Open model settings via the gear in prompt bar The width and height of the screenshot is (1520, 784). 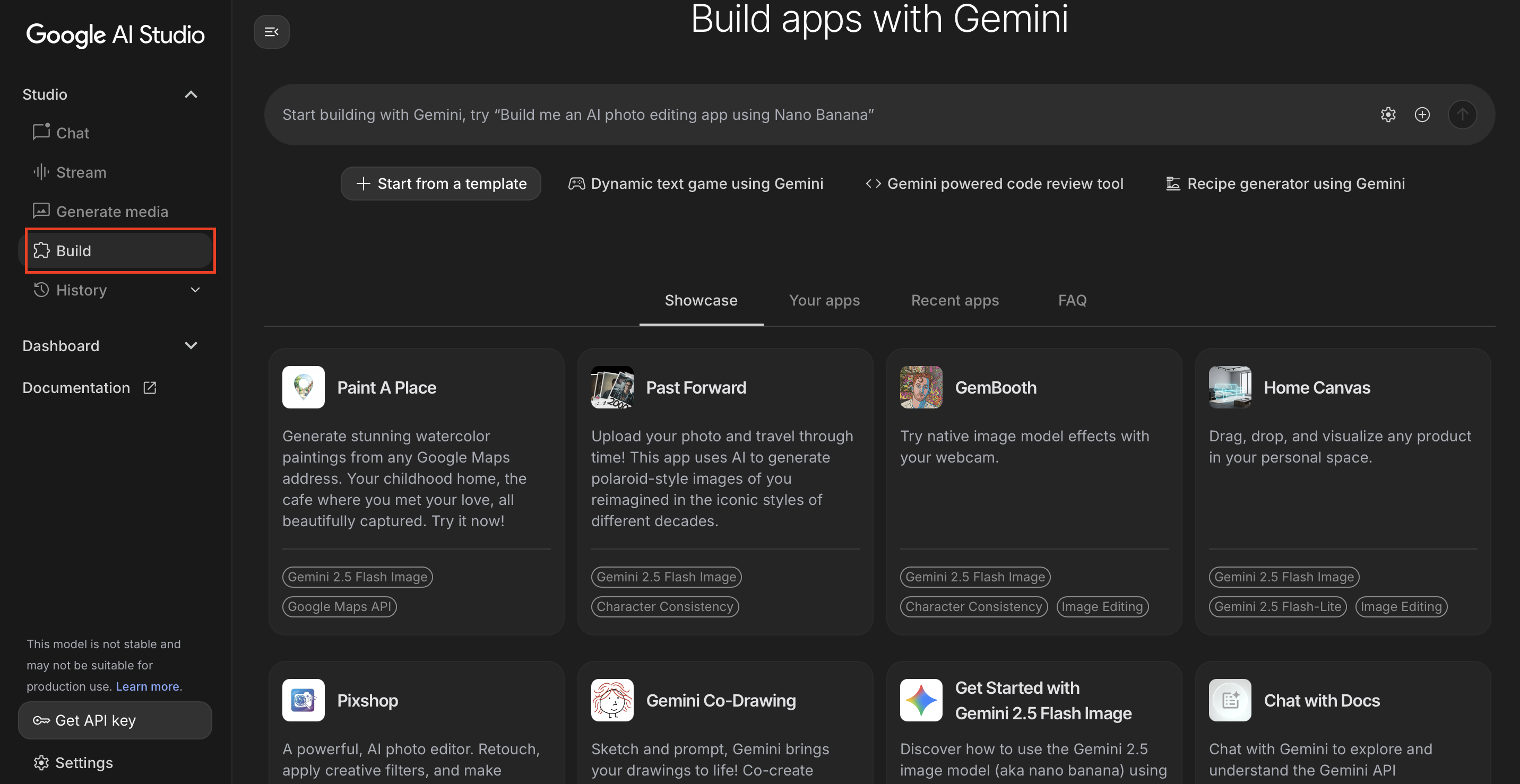1388,115
